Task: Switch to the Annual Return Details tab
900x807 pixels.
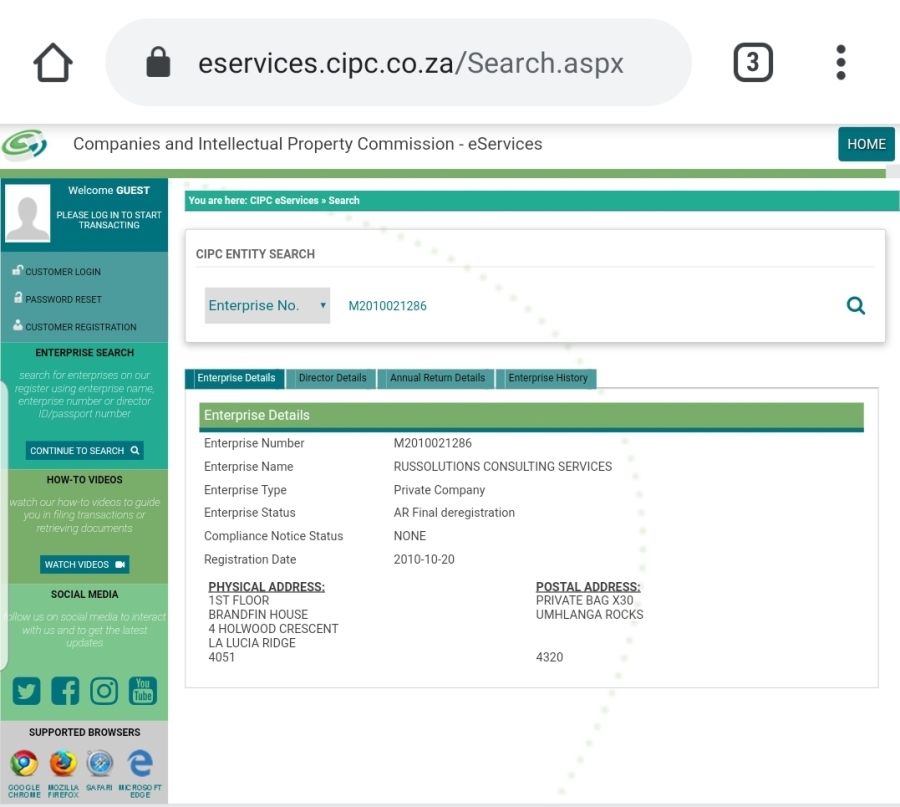Action: pos(437,378)
